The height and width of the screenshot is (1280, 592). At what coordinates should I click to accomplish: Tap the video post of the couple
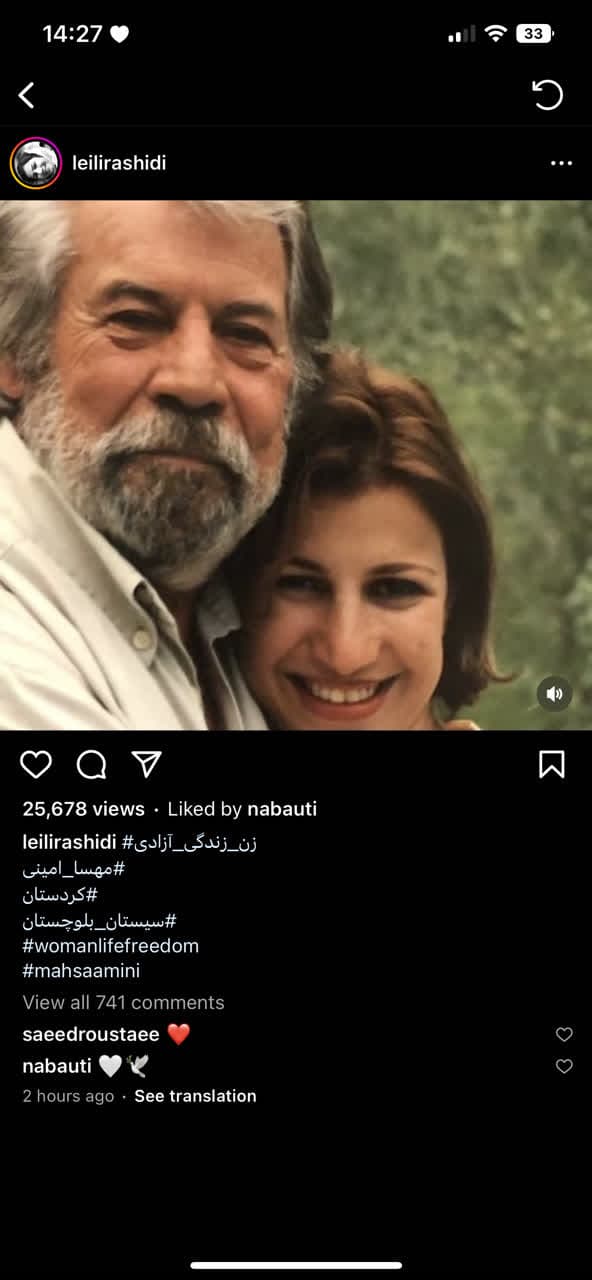[296, 465]
